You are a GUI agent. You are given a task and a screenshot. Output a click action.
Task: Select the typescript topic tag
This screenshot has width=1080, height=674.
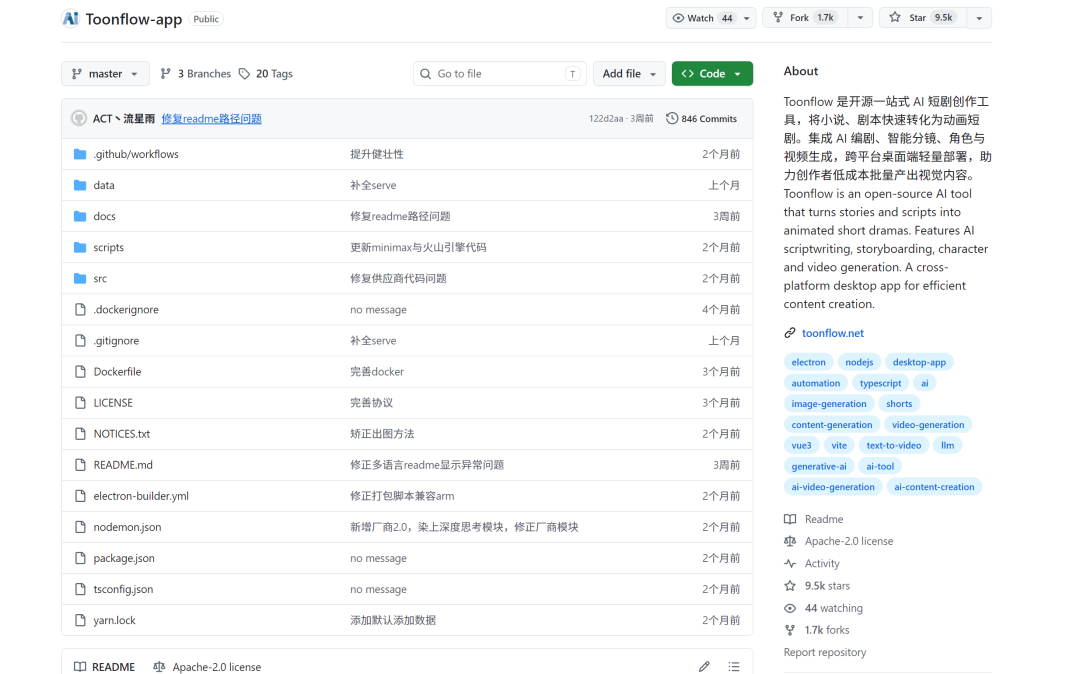(x=880, y=383)
